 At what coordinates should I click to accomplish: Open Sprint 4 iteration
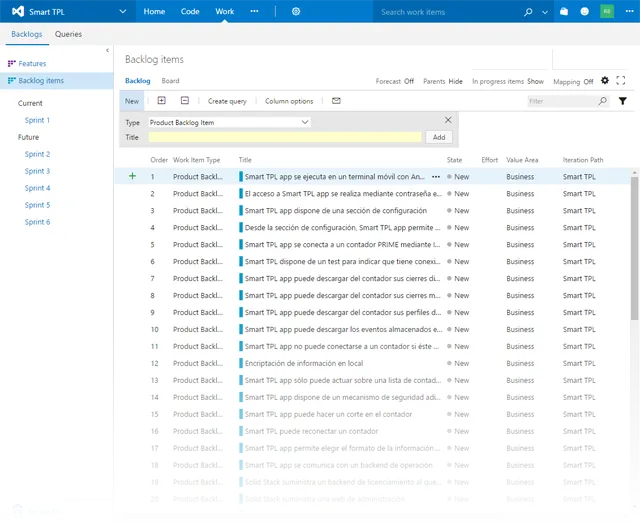coord(37,188)
